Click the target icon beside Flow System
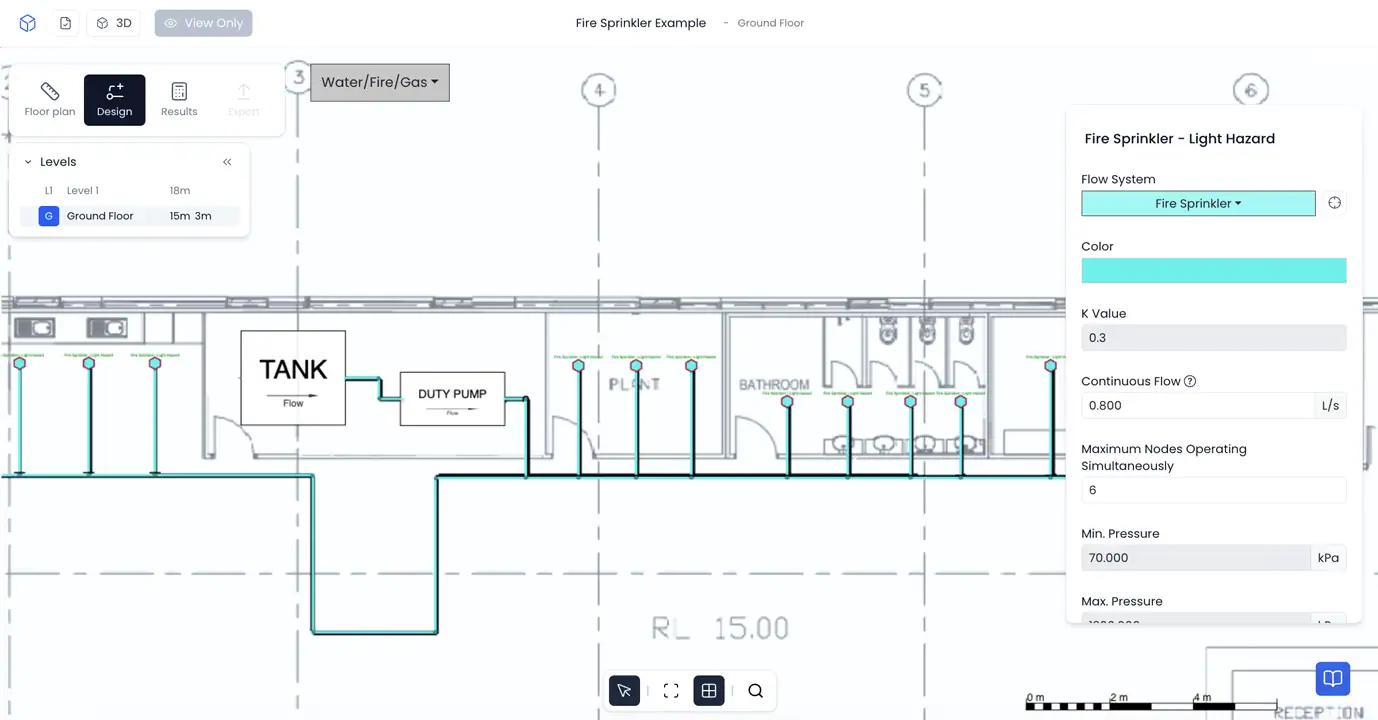This screenshot has width=1378, height=720. click(1334, 203)
